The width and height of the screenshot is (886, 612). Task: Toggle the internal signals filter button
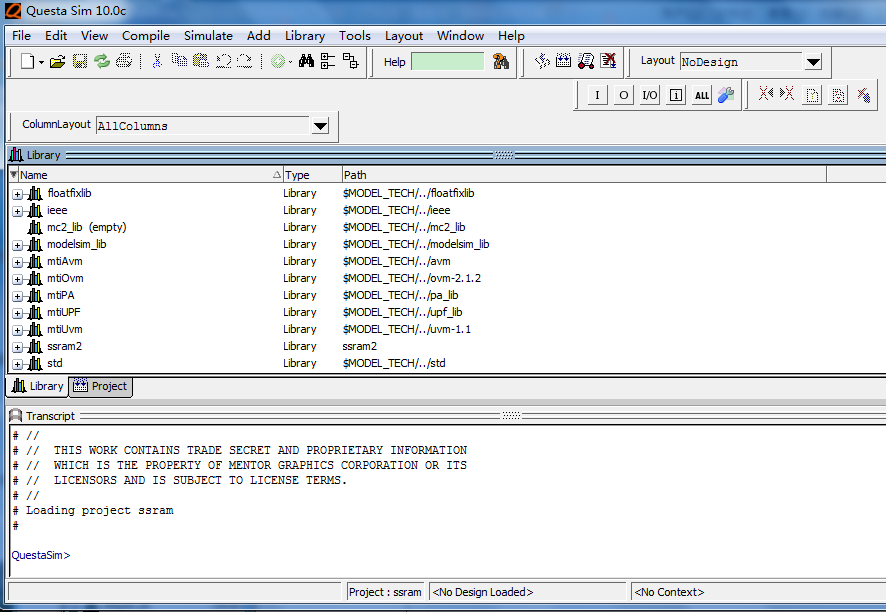coord(676,95)
